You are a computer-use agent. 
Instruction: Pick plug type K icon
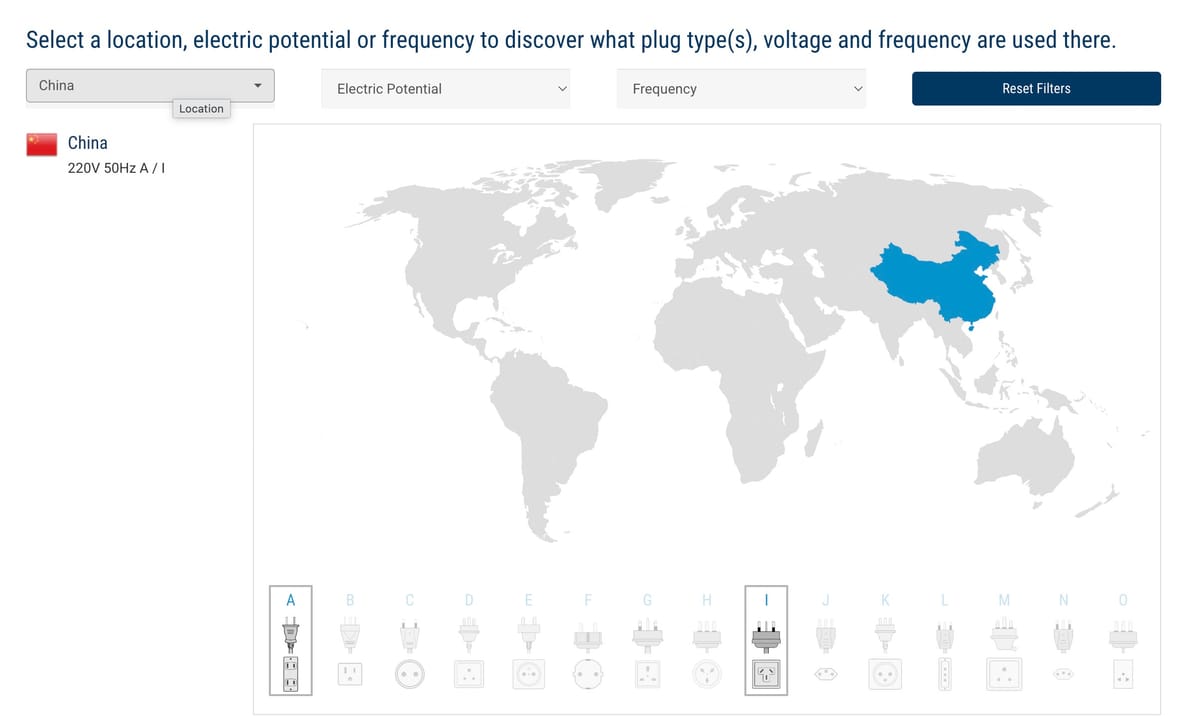(885, 641)
